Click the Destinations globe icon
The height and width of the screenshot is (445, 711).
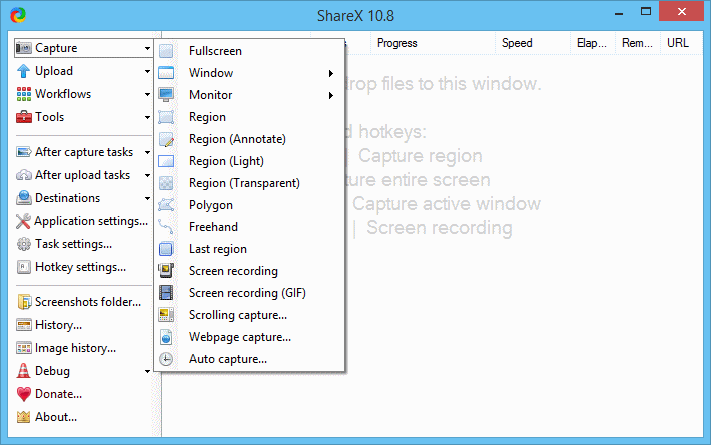coord(24,198)
